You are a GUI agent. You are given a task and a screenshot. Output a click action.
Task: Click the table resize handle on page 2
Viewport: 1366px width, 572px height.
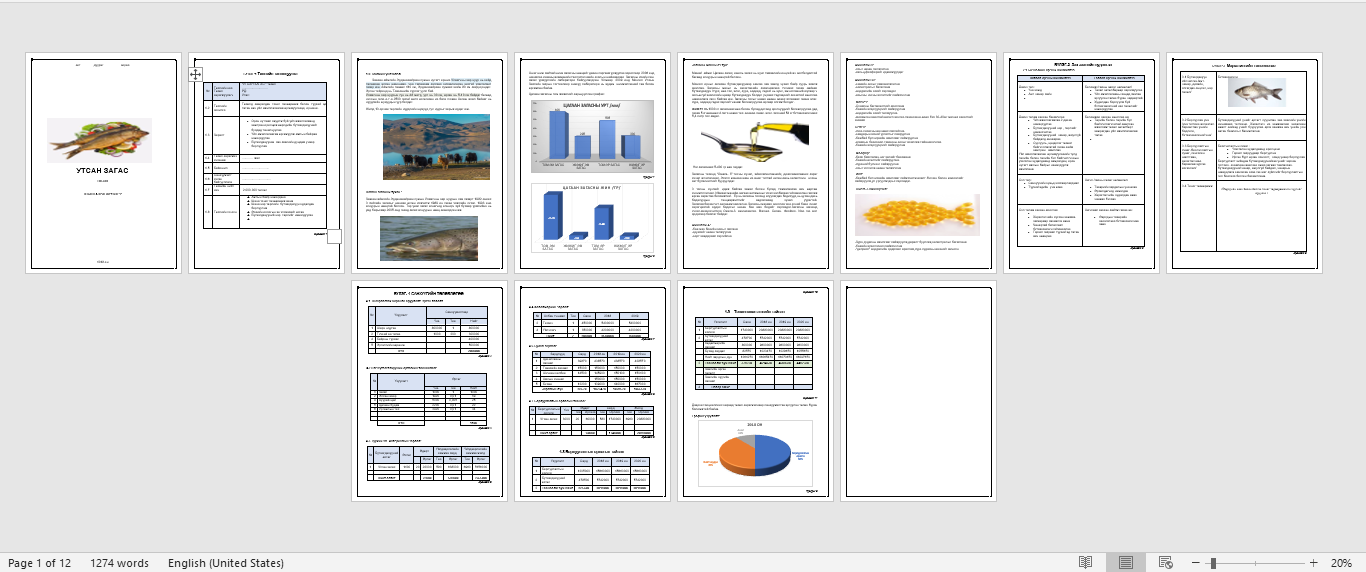[334, 236]
